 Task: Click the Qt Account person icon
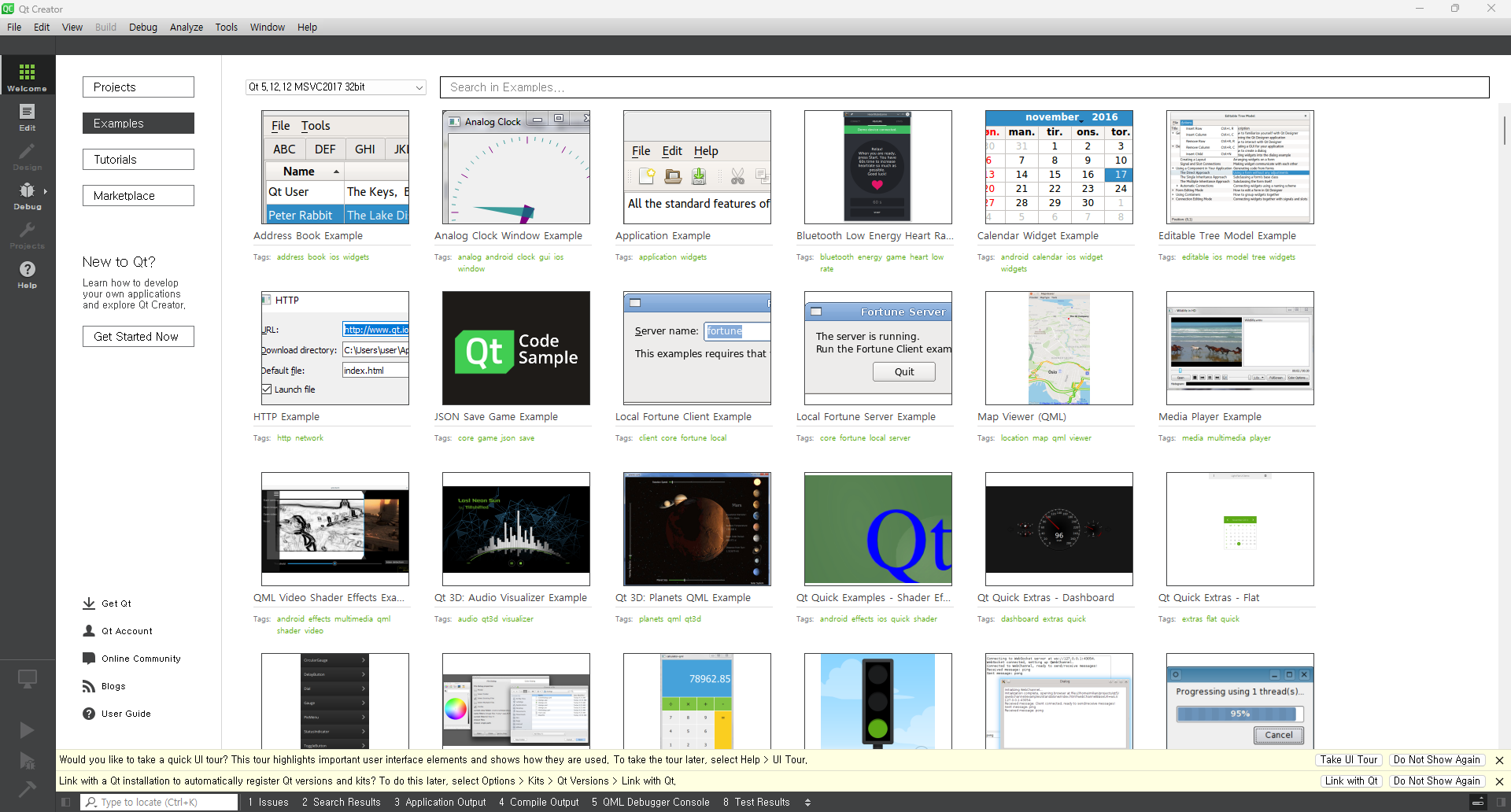(x=89, y=631)
